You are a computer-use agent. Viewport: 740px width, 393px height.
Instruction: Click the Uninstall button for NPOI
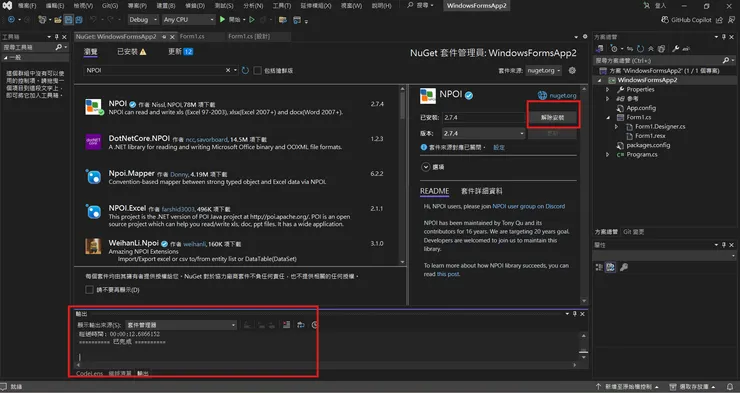tap(552, 117)
